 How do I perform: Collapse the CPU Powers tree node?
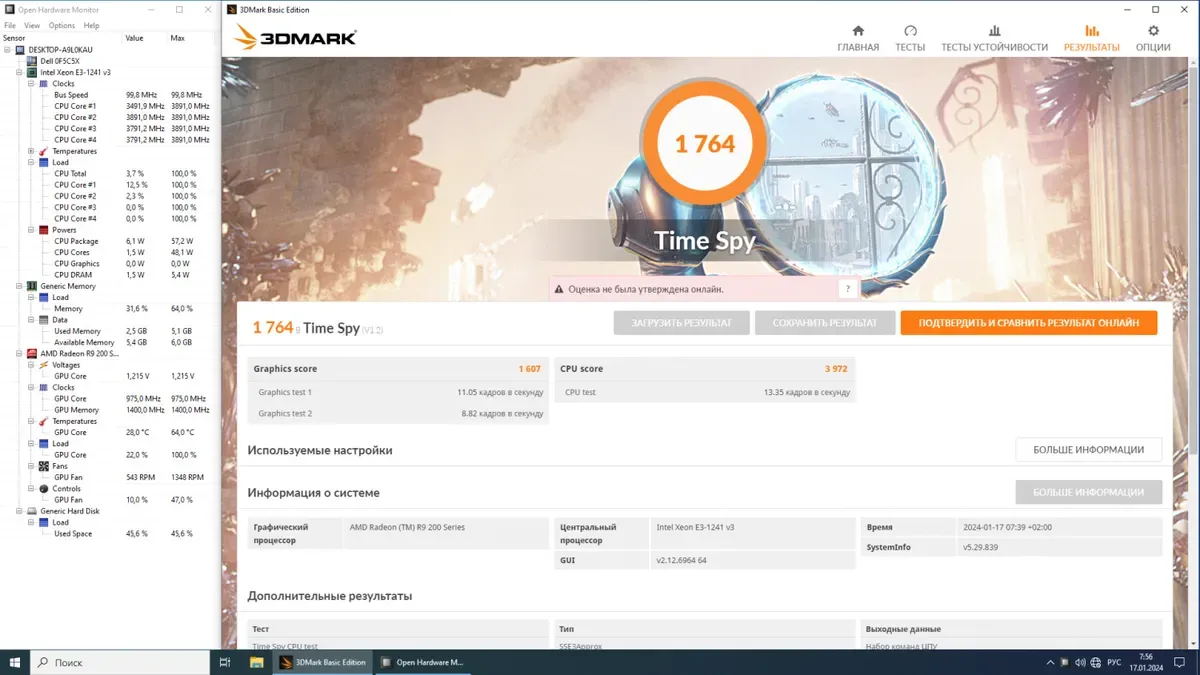31,230
